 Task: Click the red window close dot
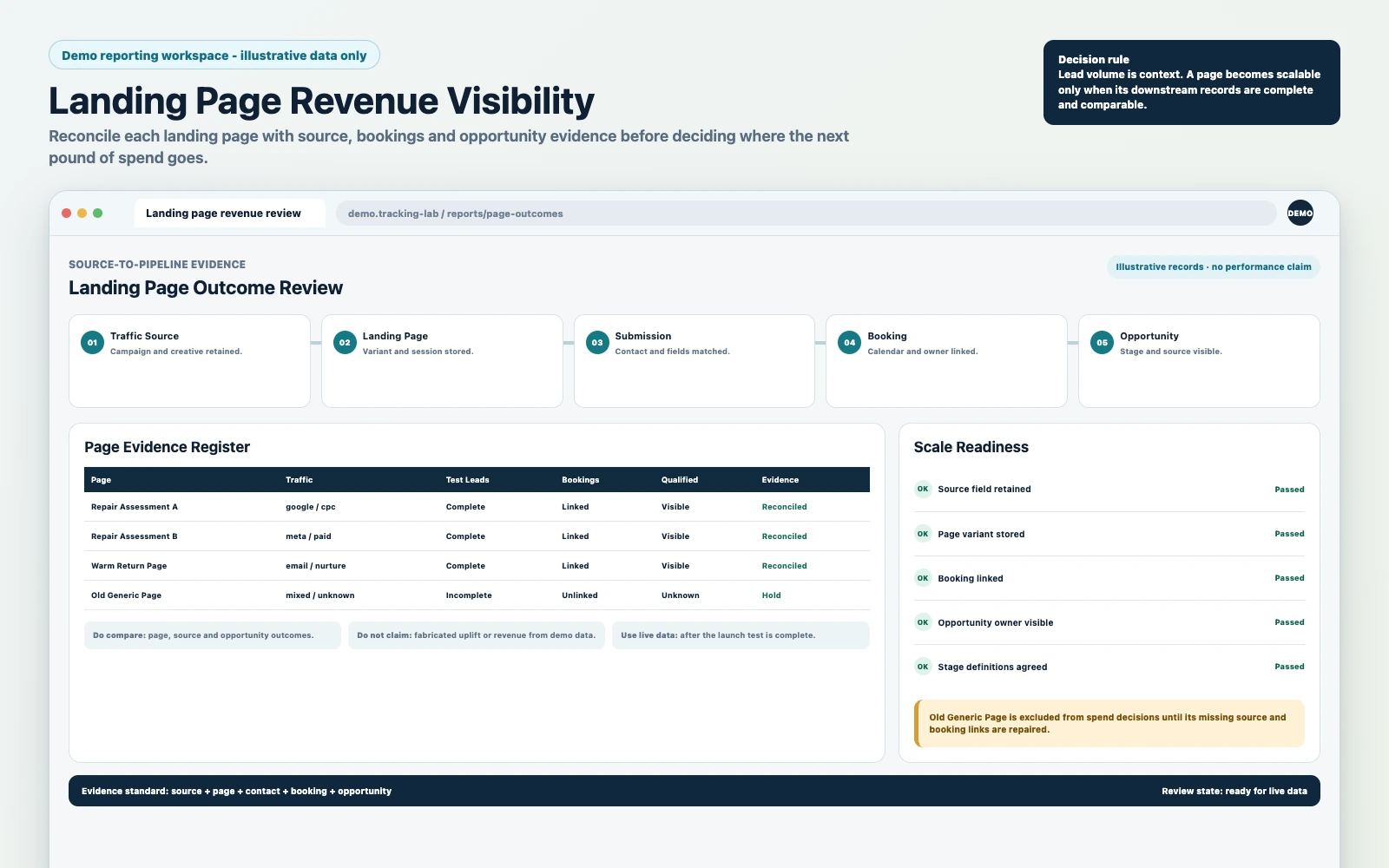click(66, 213)
